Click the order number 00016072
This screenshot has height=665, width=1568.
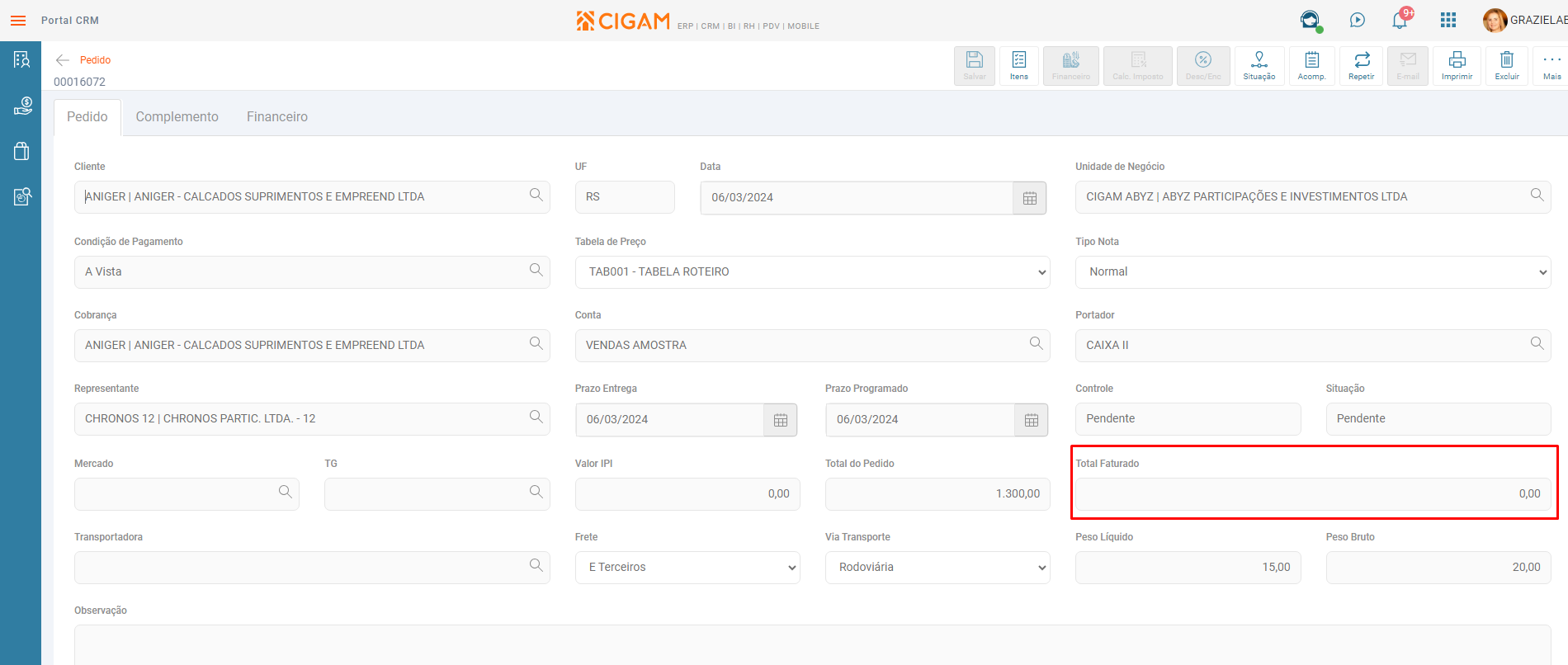coord(79,82)
